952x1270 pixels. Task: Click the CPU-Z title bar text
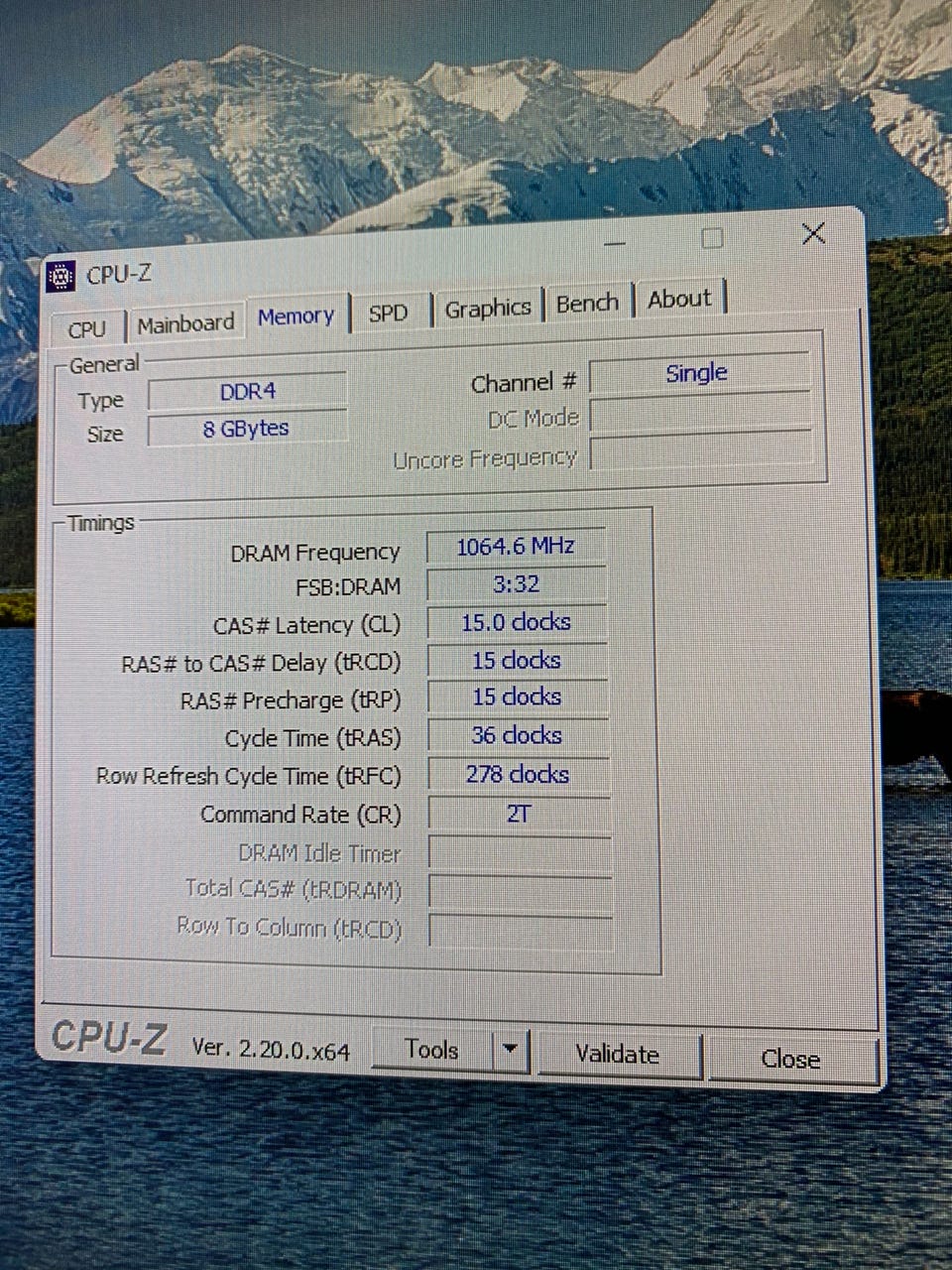[119, 274]
